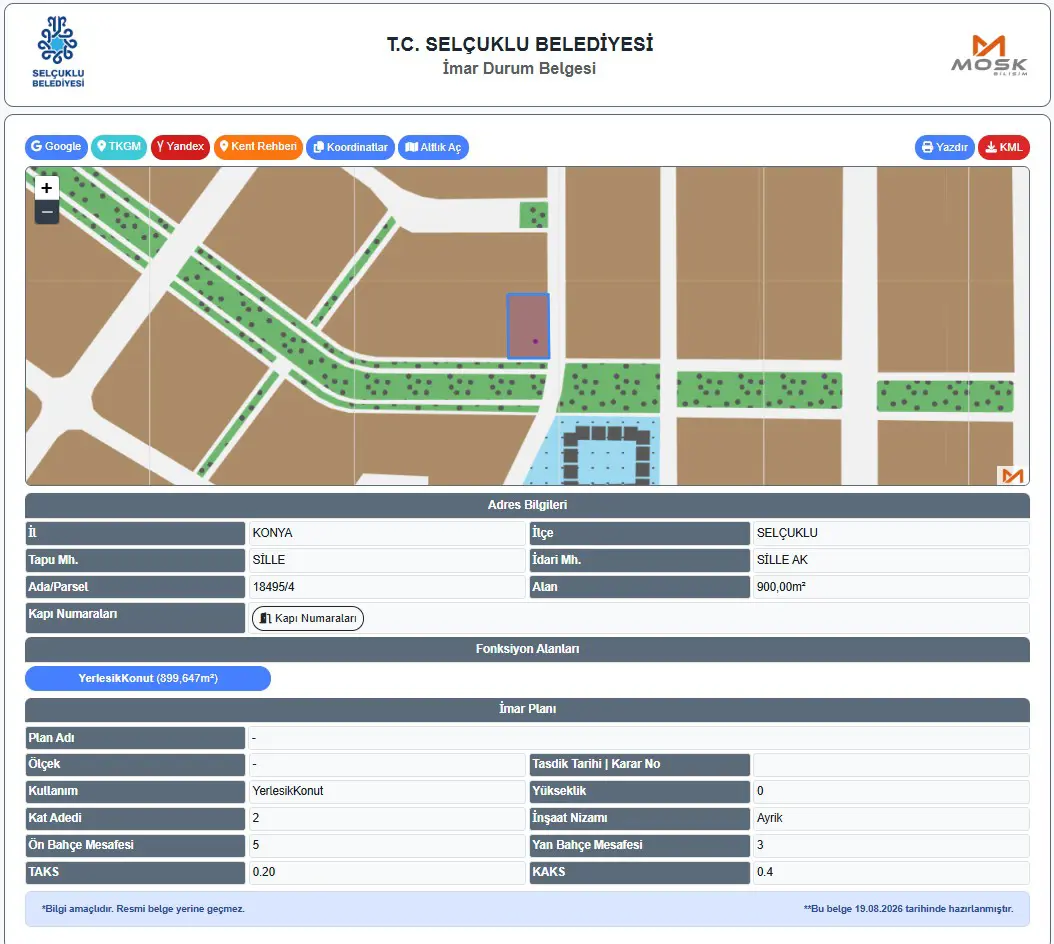Click the İmar Durum Belgesi subtitle

click(x=519, y=69)
